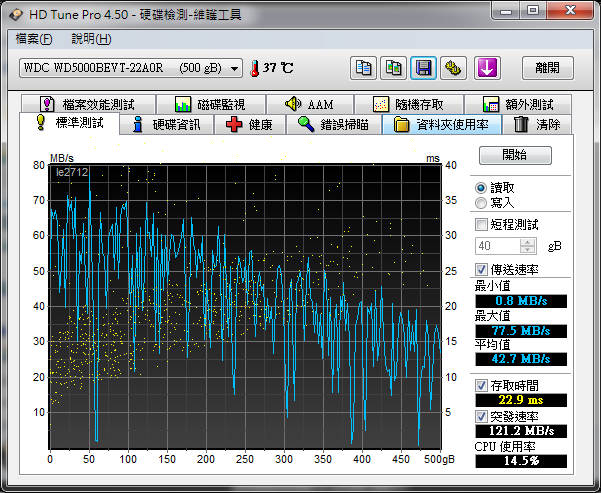Switch to the 資料夾使用率 tab

click(x=442, y=125)
